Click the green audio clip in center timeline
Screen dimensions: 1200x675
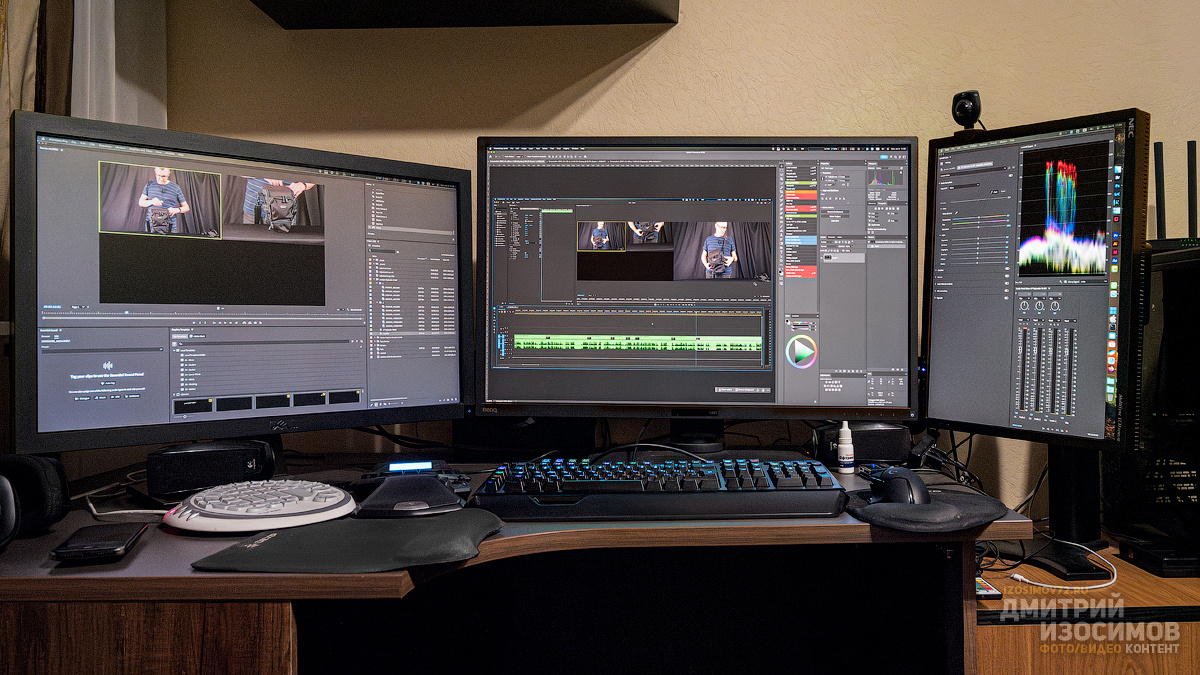(636, 343)
